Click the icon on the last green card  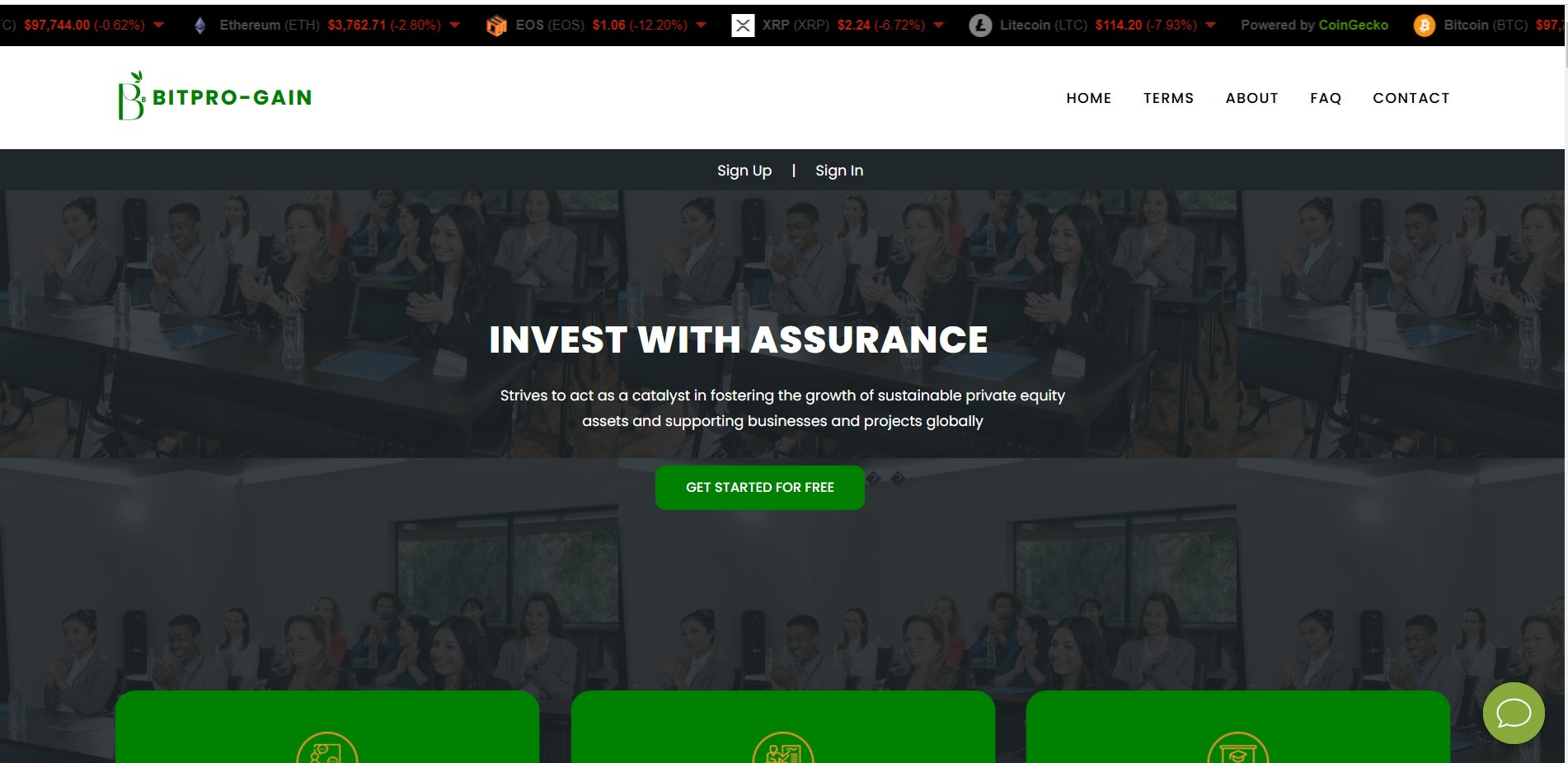point(1238,747)
